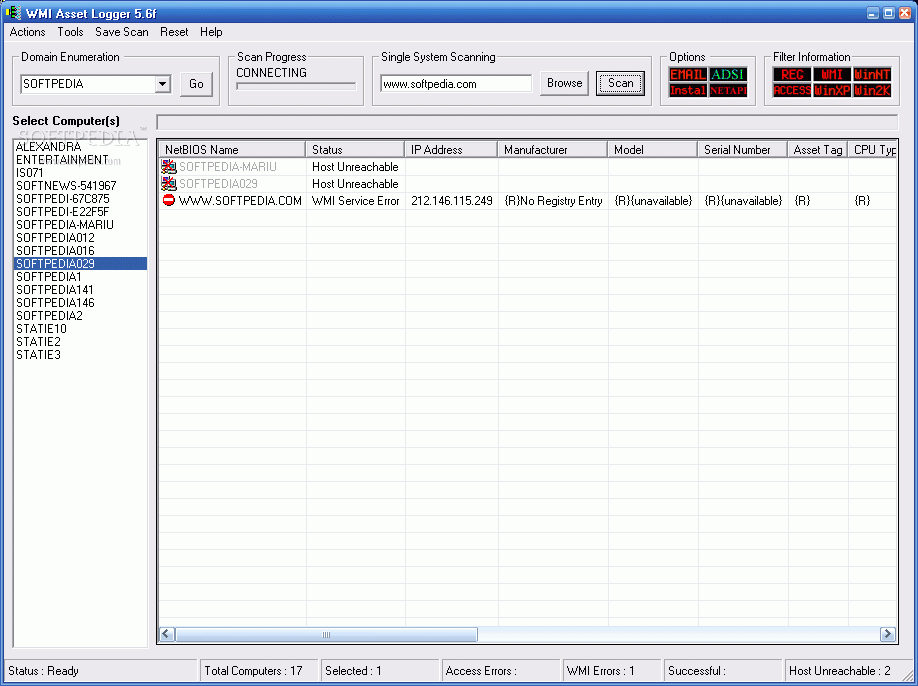
Task: Toggle the ADSI option indicator
Action: pyautogui.click(x=728, y=74)
